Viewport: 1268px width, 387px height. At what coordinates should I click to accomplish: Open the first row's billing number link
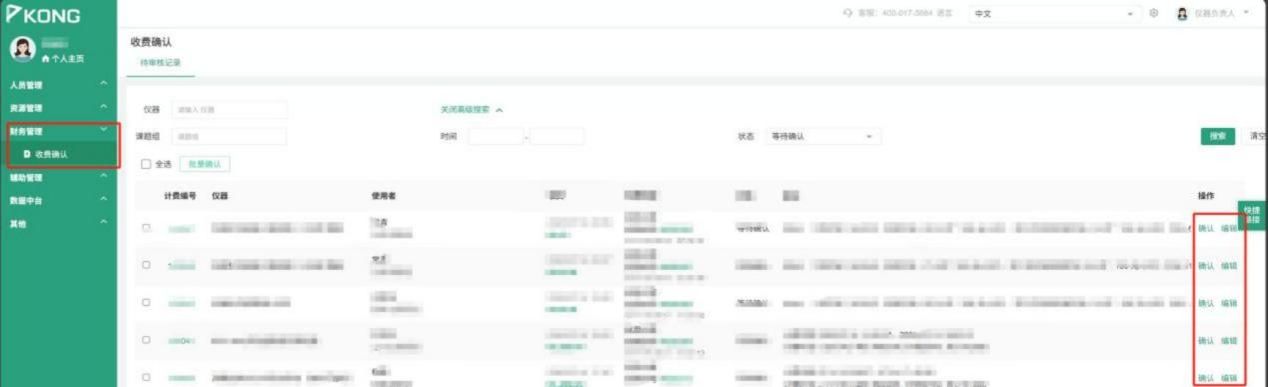[181, 229]
